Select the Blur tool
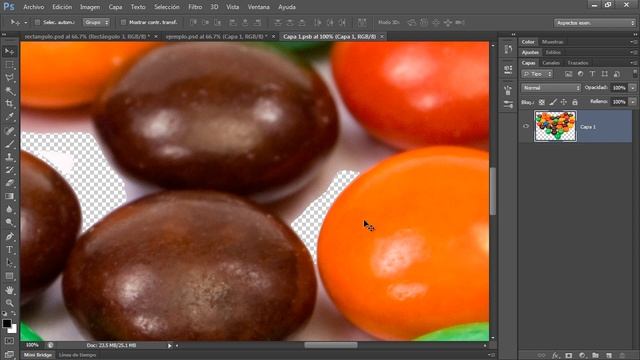 click(9, 209)
